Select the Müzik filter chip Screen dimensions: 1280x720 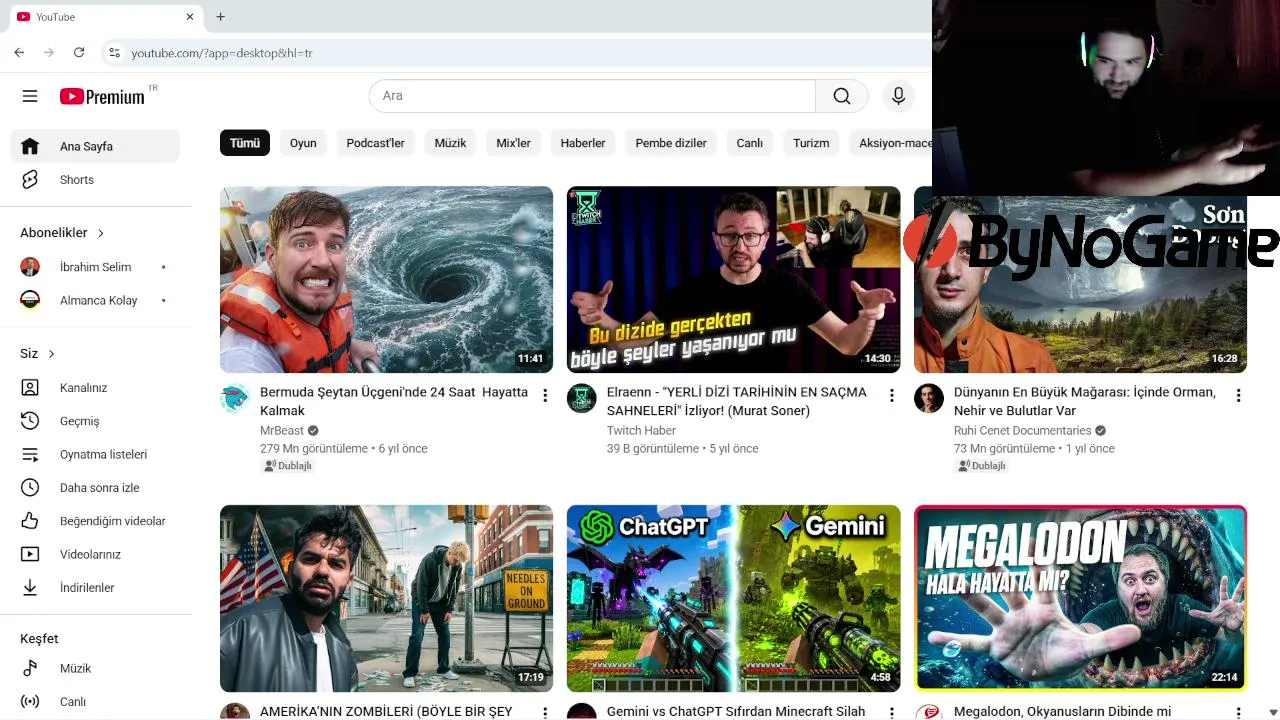point(450,143)
